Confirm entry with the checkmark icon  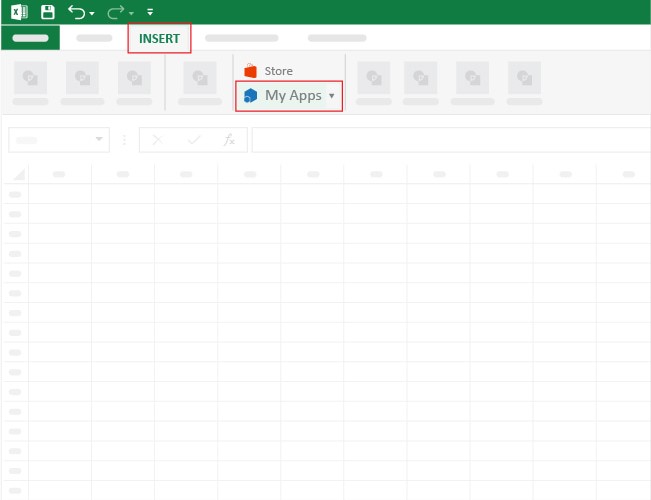(193, 140)
